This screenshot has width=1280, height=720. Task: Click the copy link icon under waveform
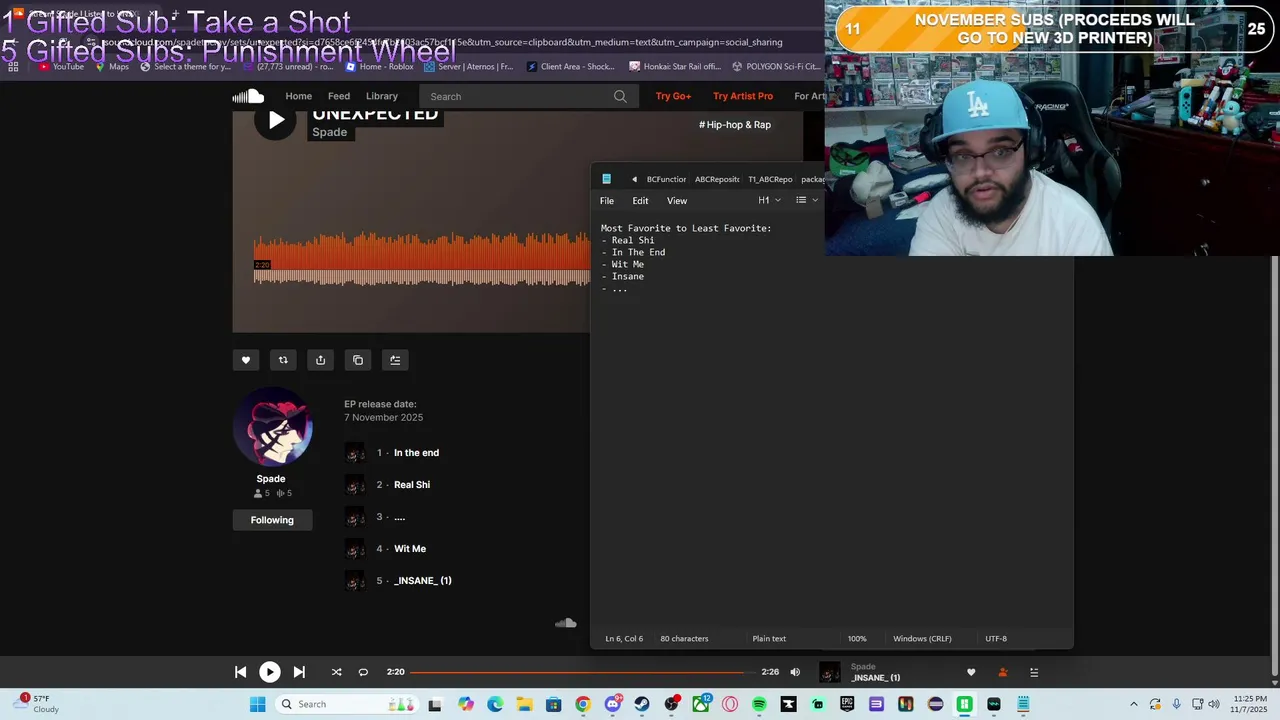click(x=358, y=360)
